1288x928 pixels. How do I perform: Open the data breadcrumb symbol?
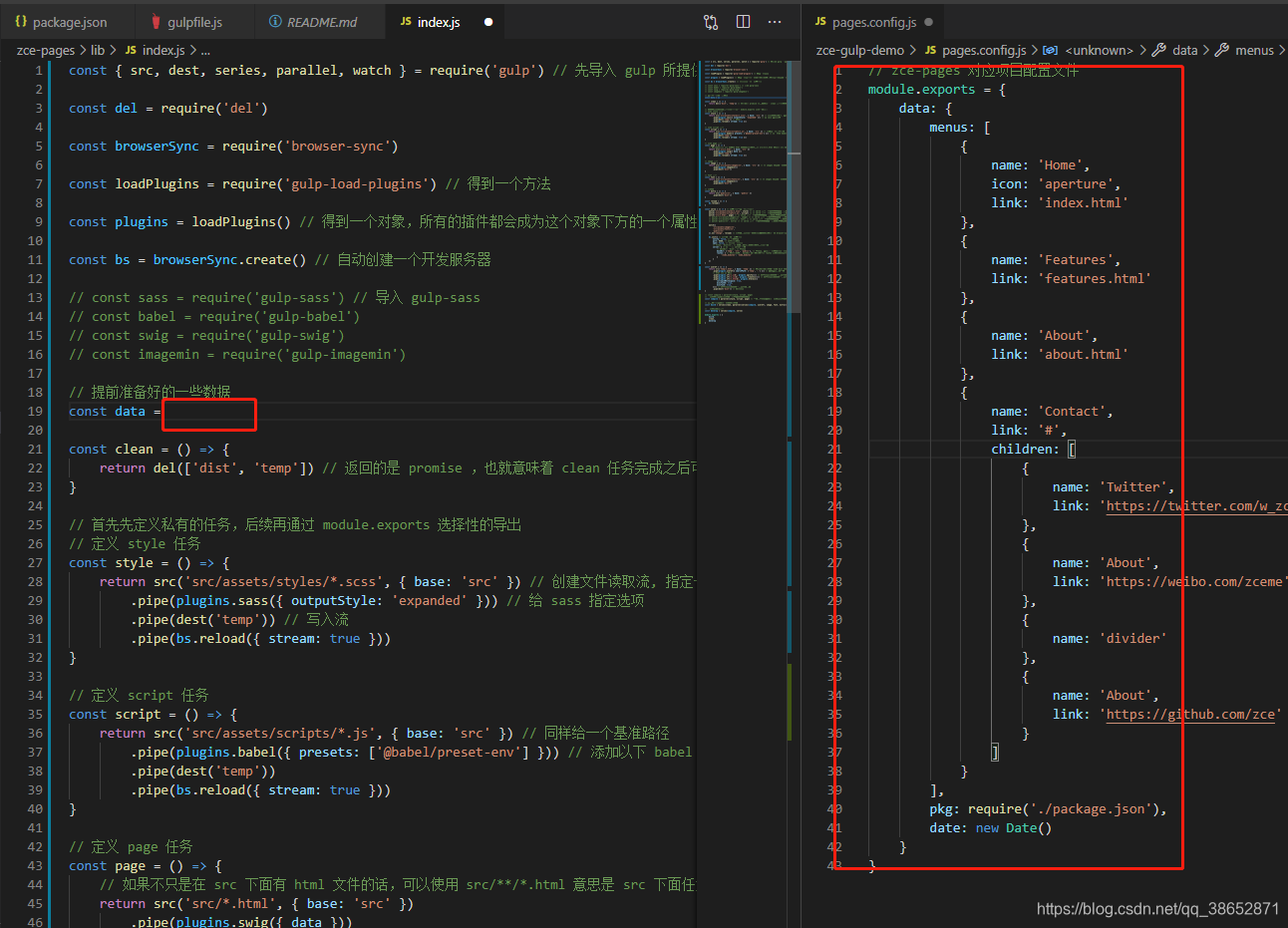(x=1184, y=50)
